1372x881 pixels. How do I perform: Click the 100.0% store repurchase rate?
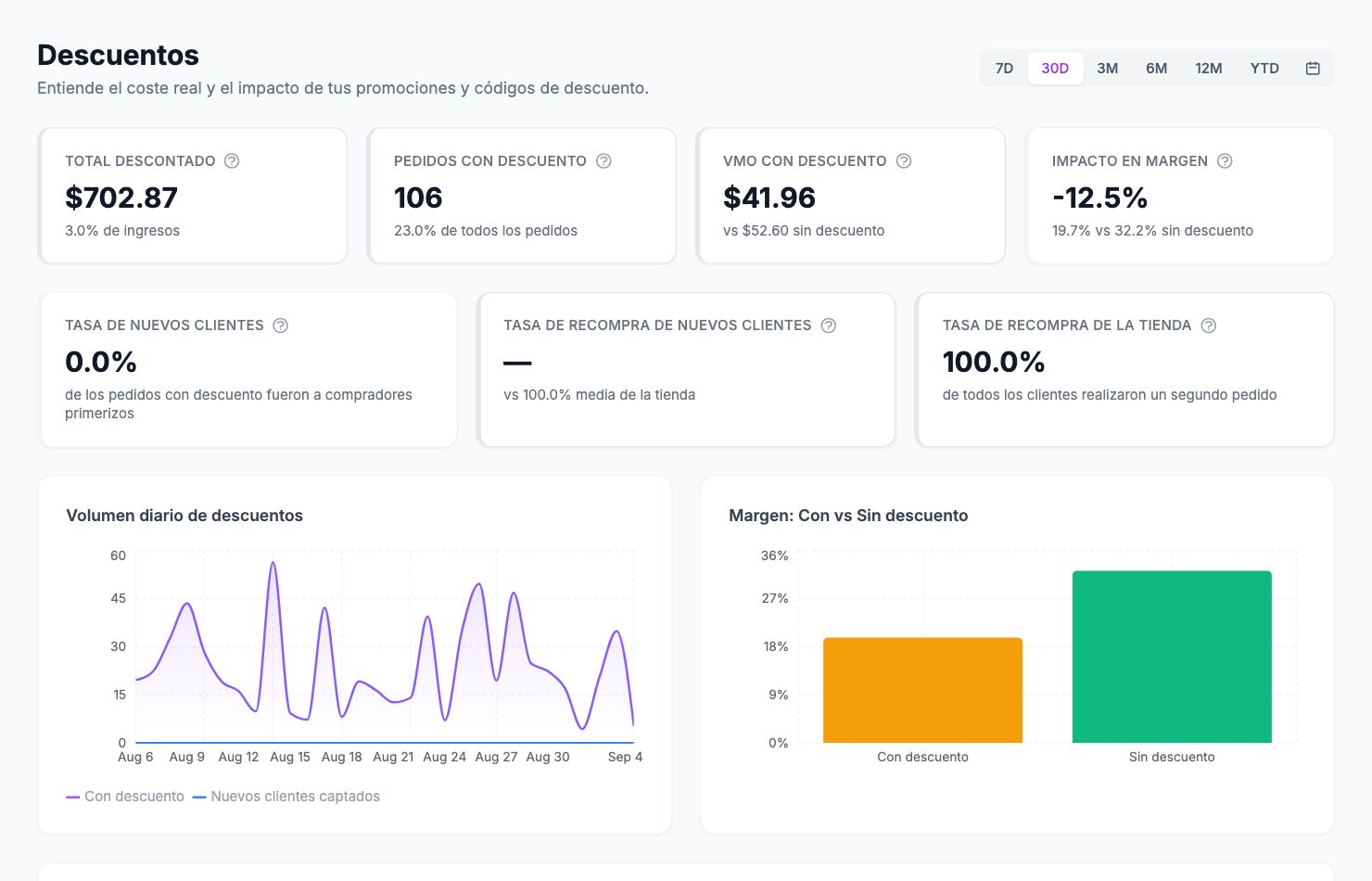click(994, 362)
